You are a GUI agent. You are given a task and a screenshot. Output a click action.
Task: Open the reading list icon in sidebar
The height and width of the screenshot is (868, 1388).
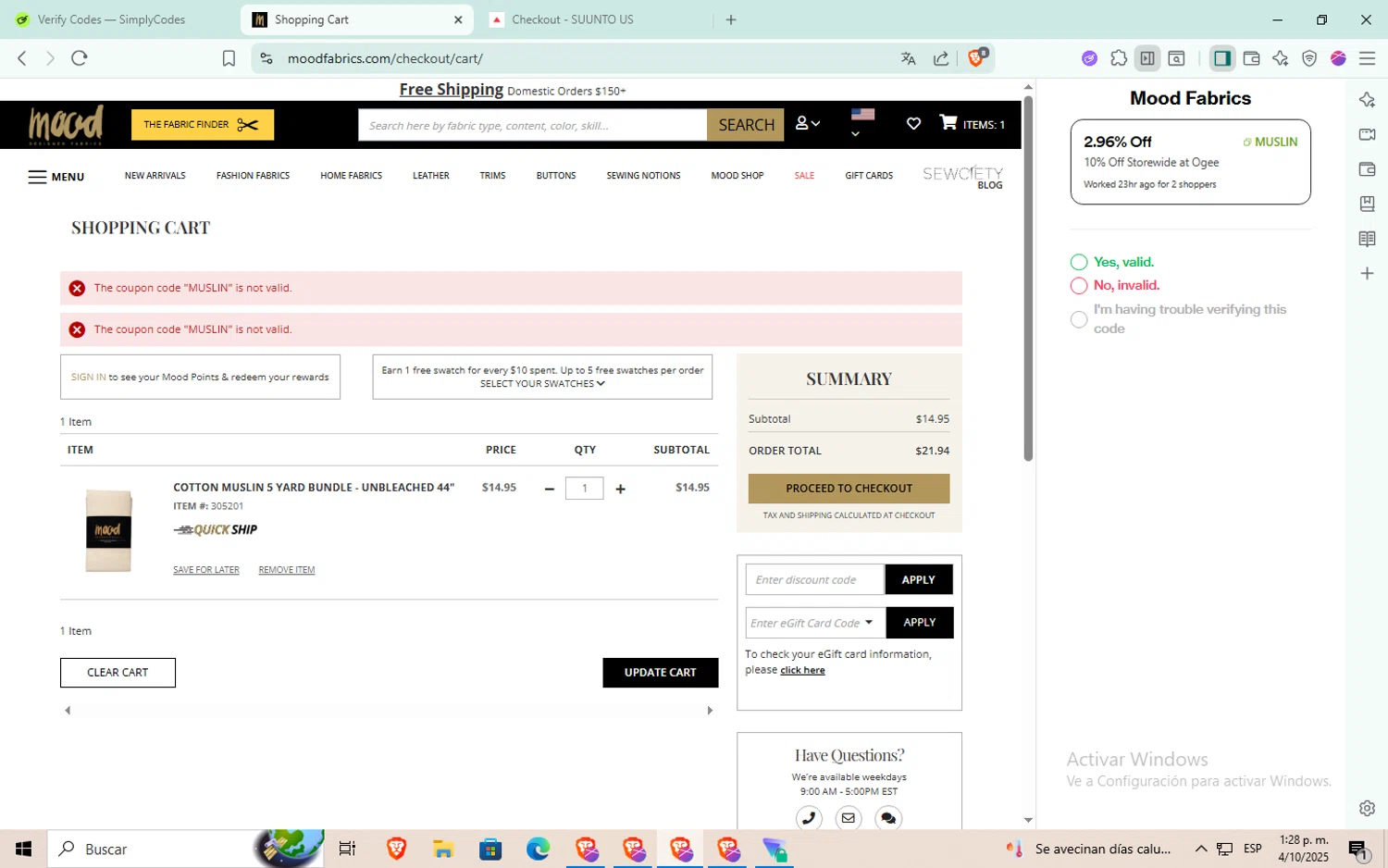point(1367,239)
